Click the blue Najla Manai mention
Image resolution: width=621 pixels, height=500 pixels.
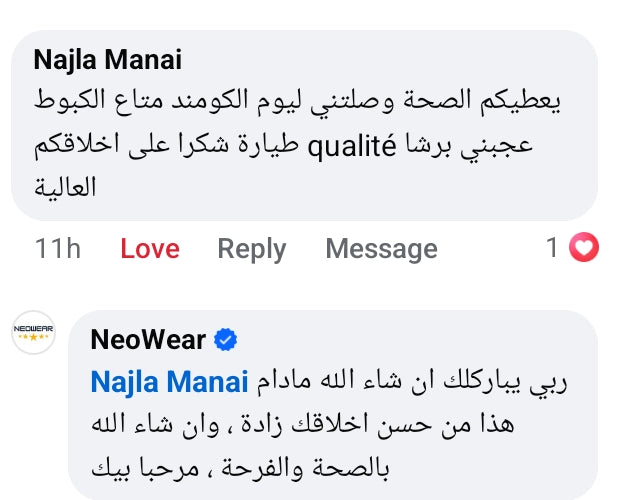tap(169, 382)
